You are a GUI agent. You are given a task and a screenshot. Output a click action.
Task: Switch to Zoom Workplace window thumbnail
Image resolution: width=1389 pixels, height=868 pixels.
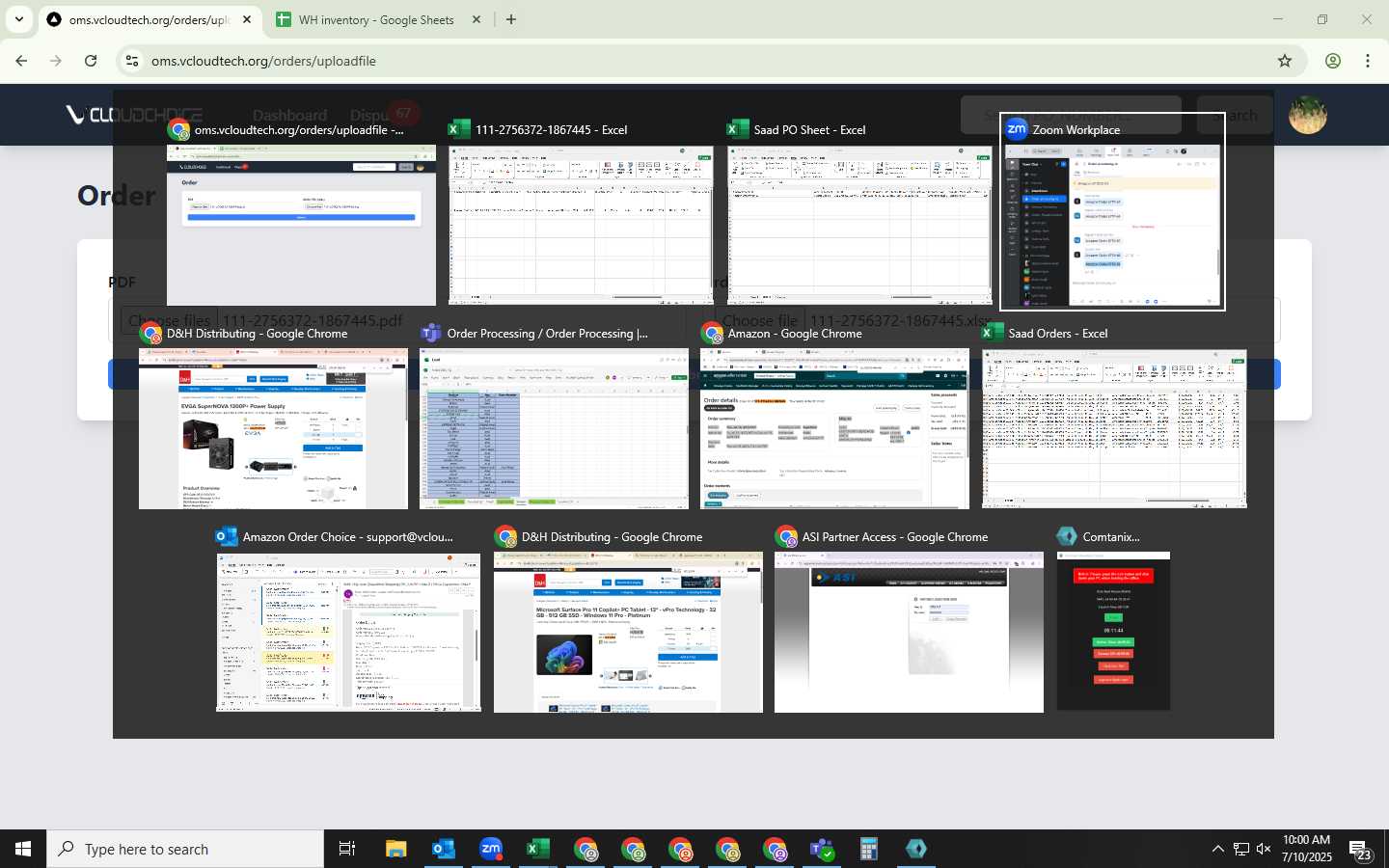[1113, 226]
